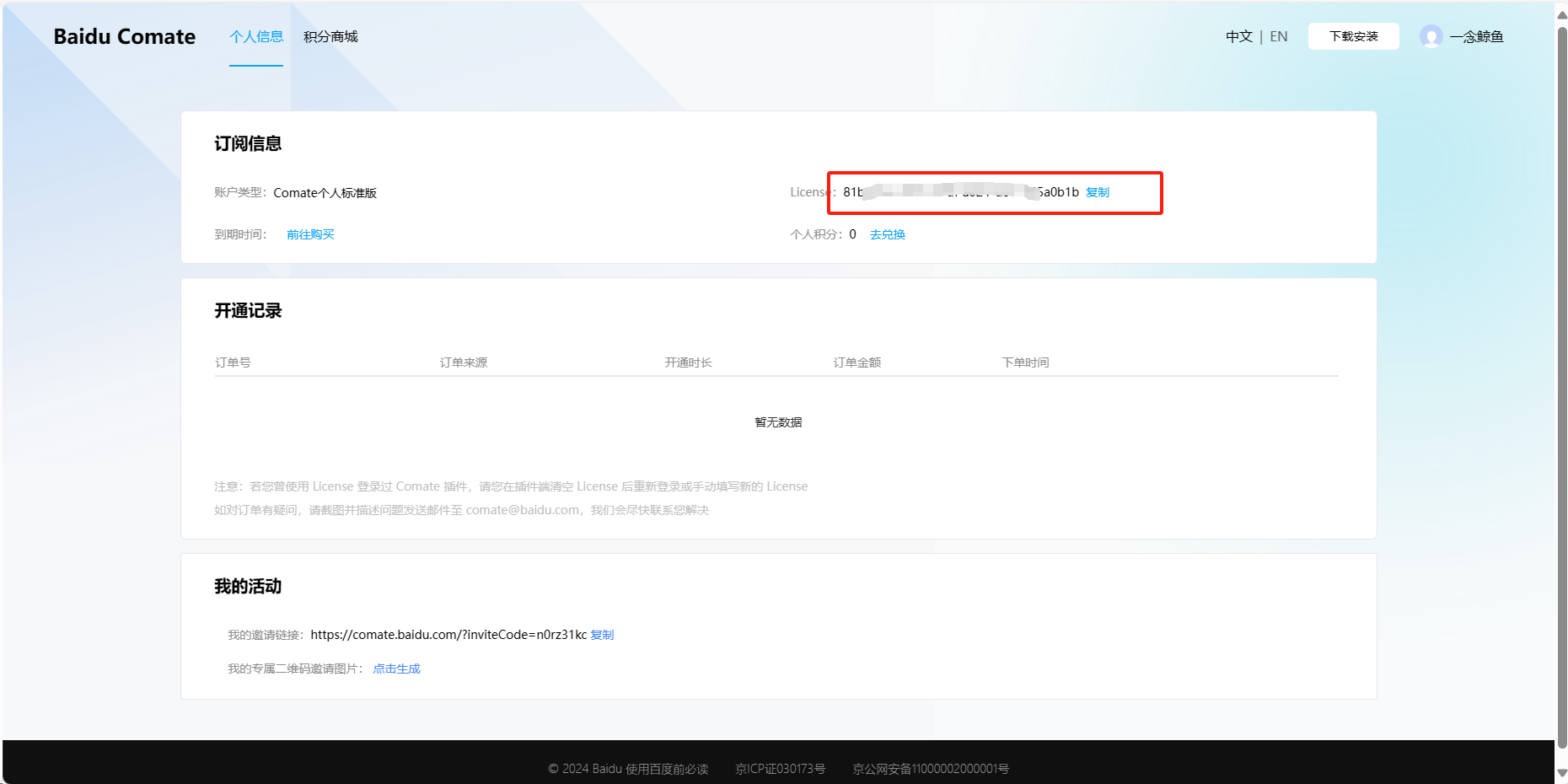Viewport: 1568px width, 784px height.
Task: Open the 个人信息 tab
Action: (x=256, y=36)
